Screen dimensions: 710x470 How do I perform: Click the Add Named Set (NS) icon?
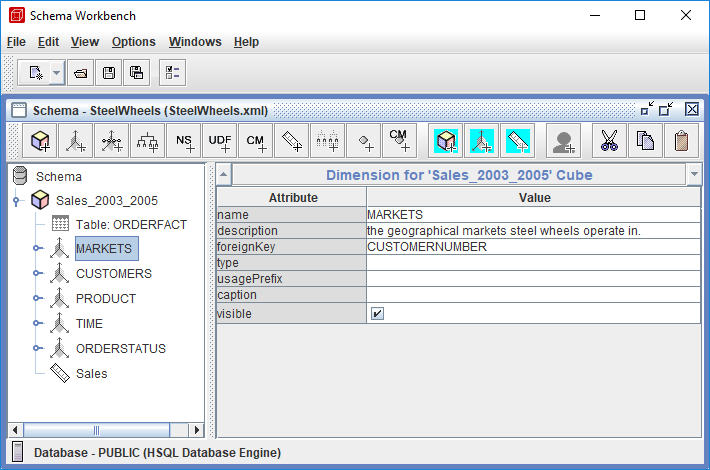click(x=184, y=141)
